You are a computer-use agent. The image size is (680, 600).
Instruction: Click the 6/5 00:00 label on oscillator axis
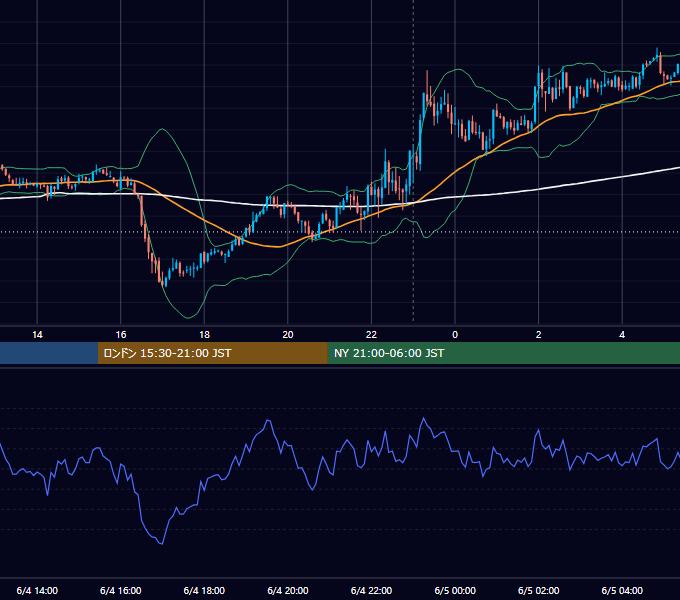tap(455, 590)
